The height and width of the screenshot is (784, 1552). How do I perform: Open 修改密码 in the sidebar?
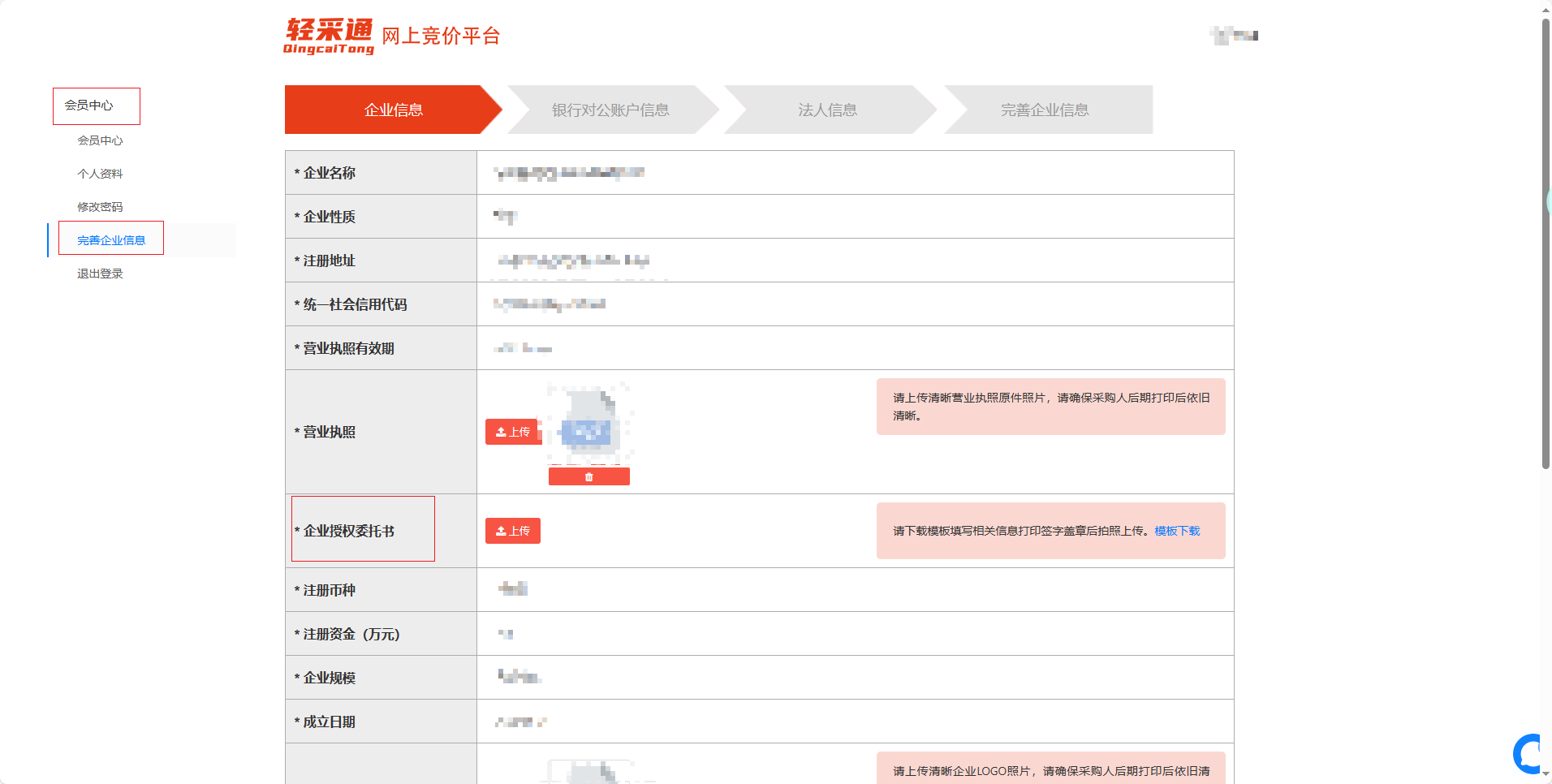[100, 207]
